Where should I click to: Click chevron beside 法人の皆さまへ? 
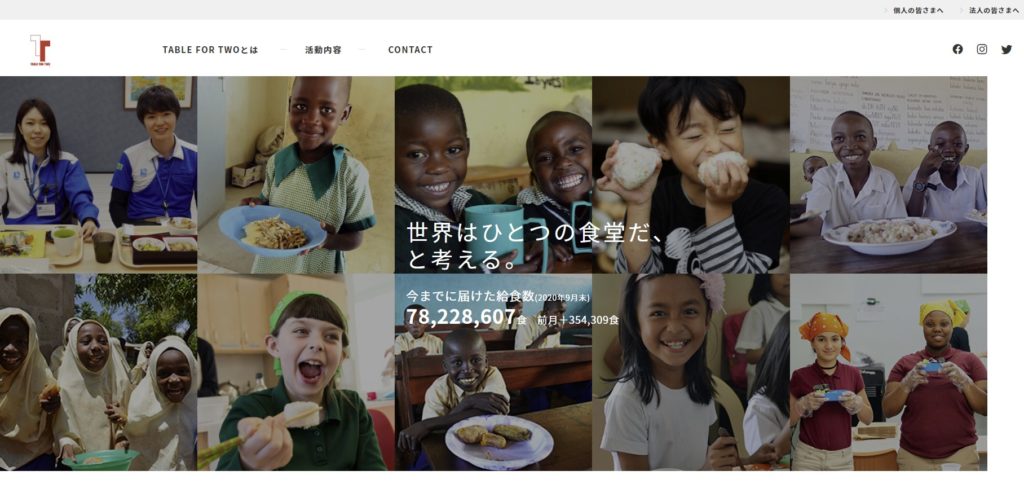point(962,10)
